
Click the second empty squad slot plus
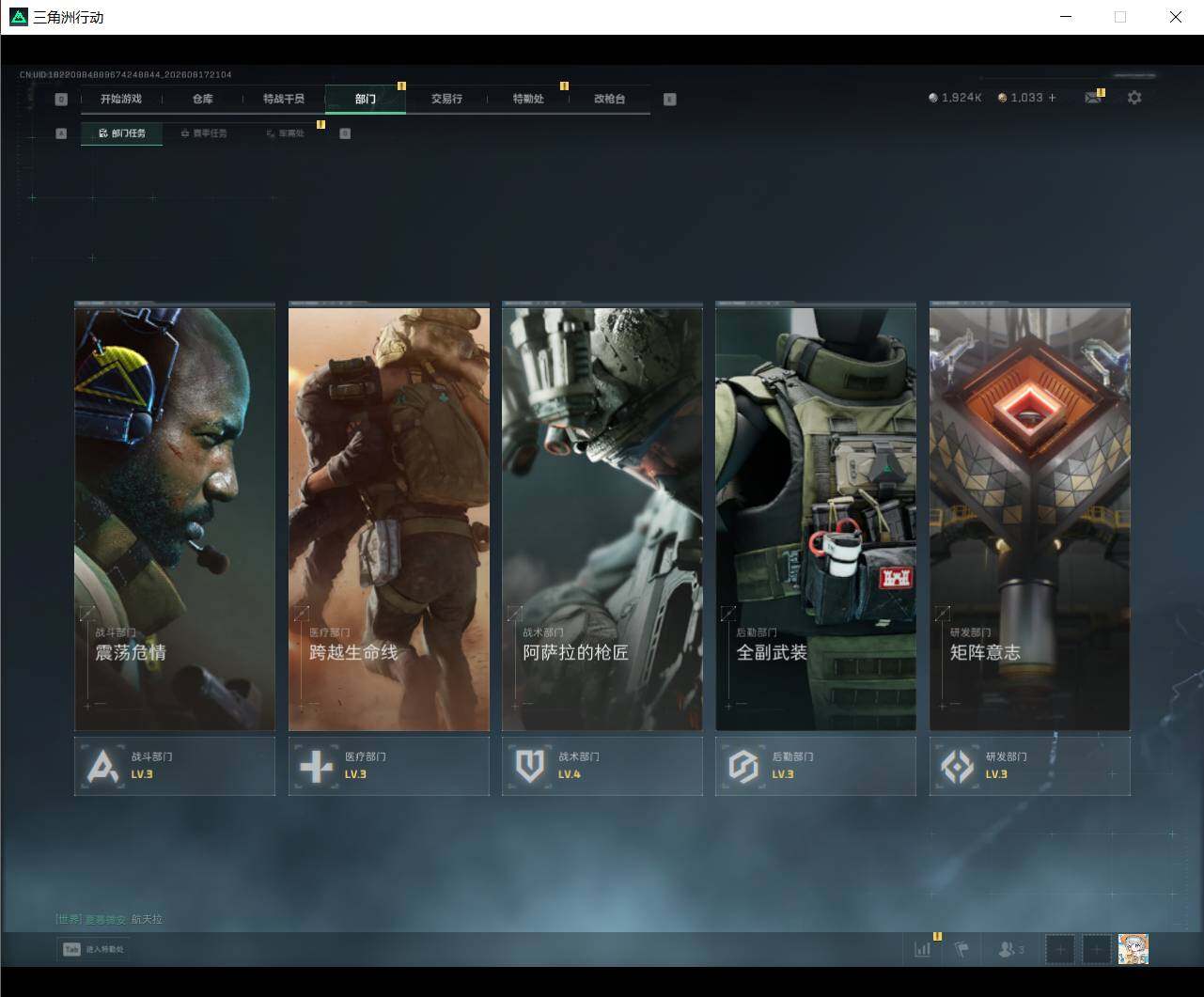pyautogui.click(x=1097, y=949)
